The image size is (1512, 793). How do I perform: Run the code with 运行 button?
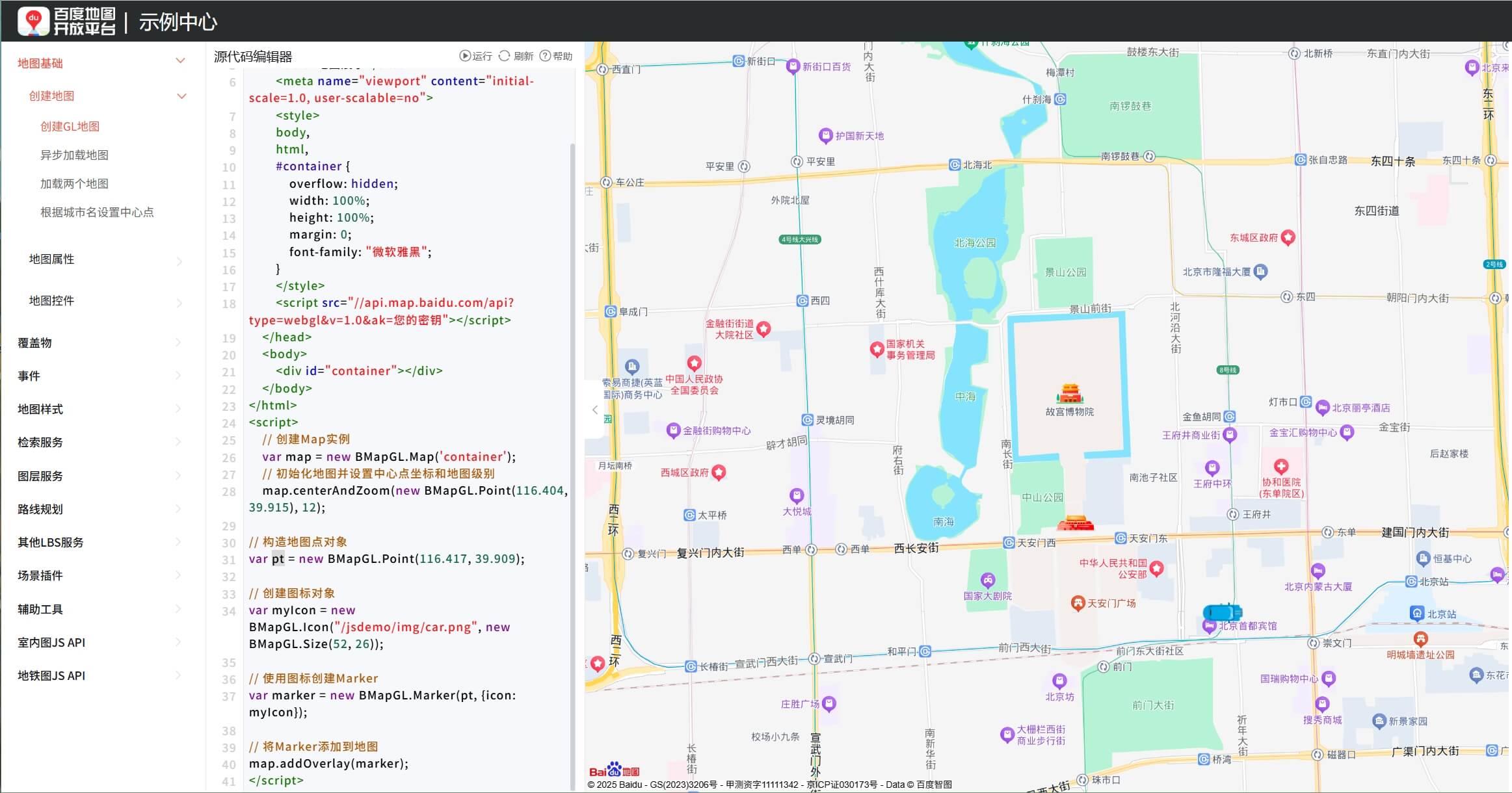[476, 56]
